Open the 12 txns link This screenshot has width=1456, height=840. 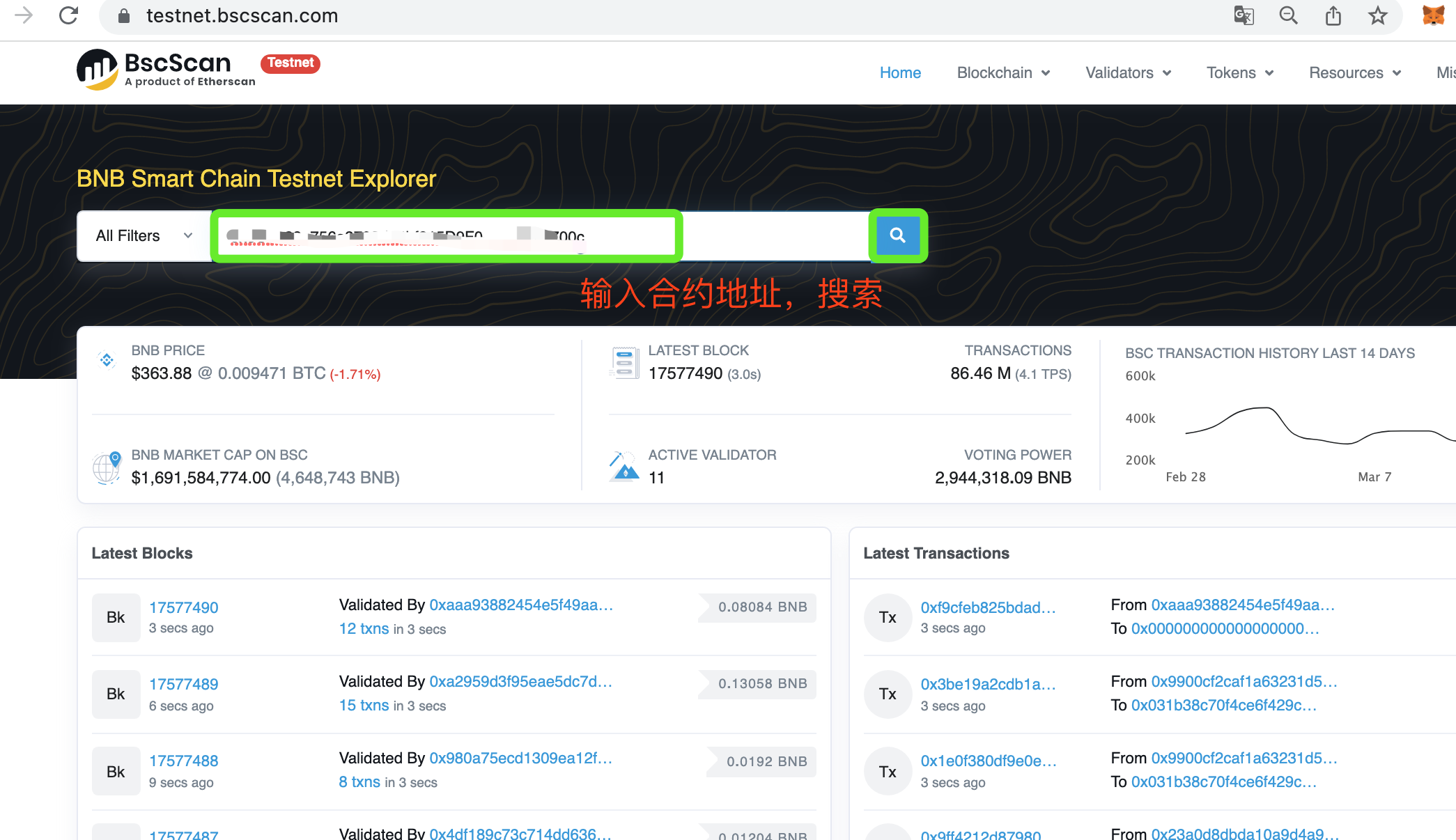click(x=364, y=628)
